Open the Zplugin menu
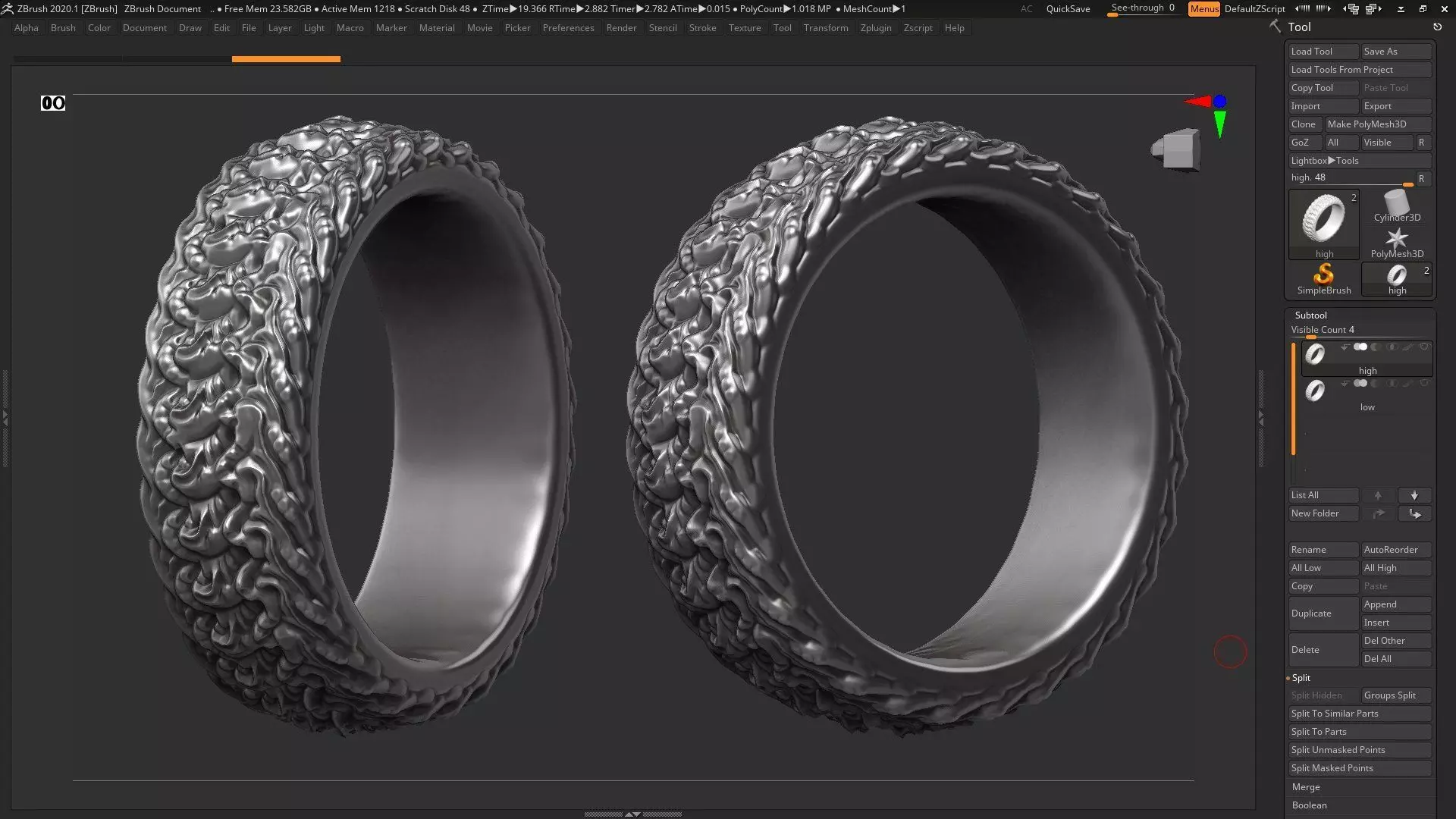This screenshot has width=1456, height=819. pos(875,28)
